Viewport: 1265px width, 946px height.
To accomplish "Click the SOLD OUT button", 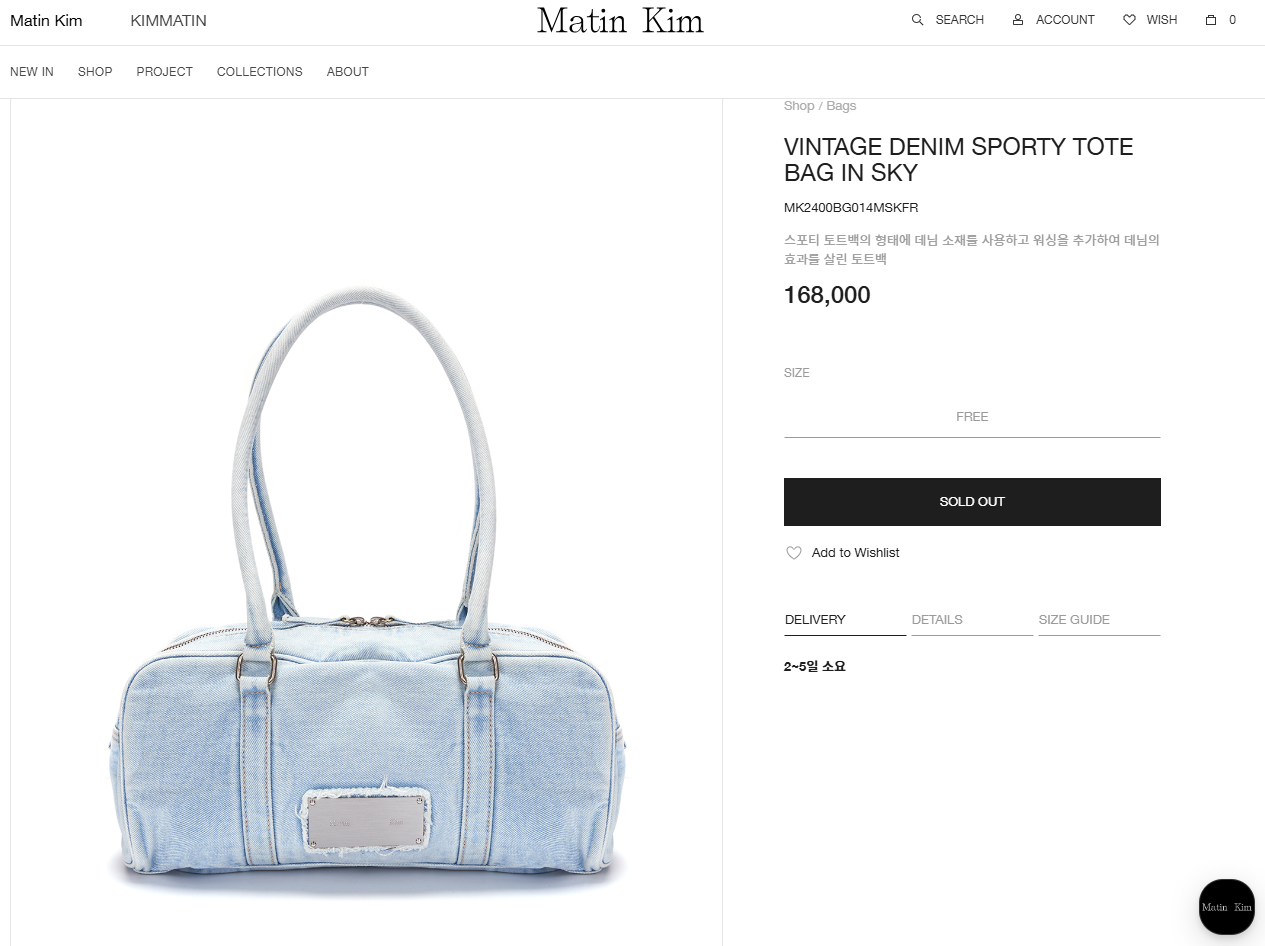I will (x=972, y=502).
